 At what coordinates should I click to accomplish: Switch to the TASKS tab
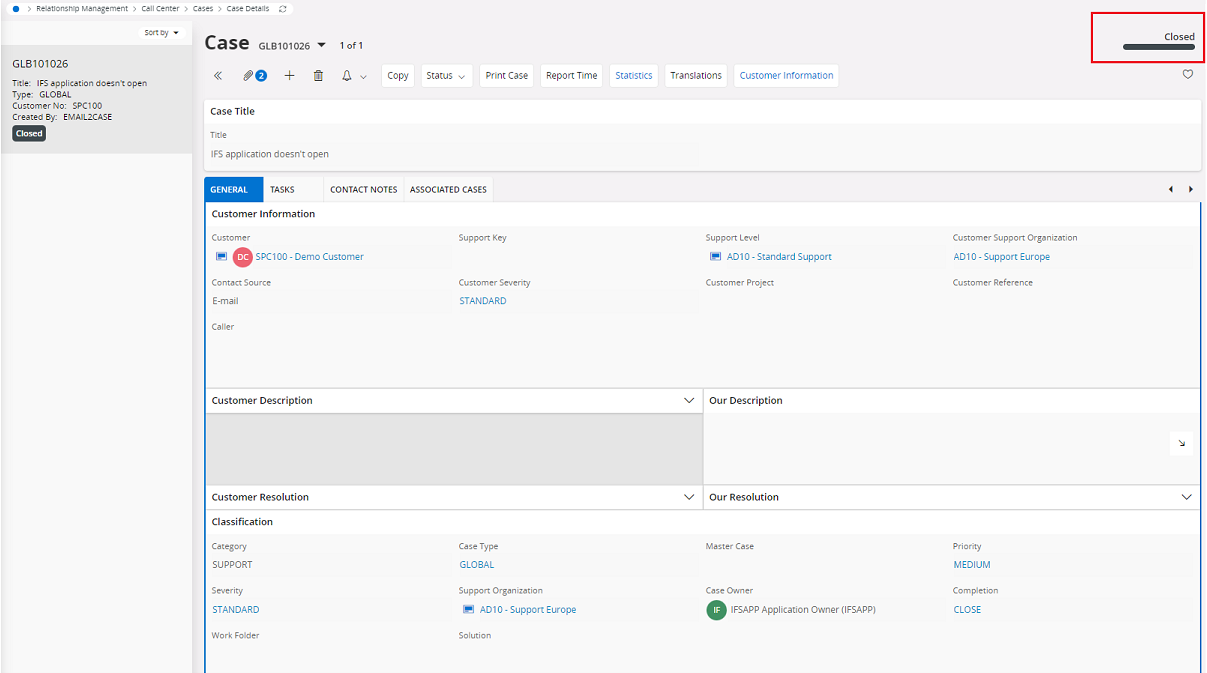[x=282, y=190]
